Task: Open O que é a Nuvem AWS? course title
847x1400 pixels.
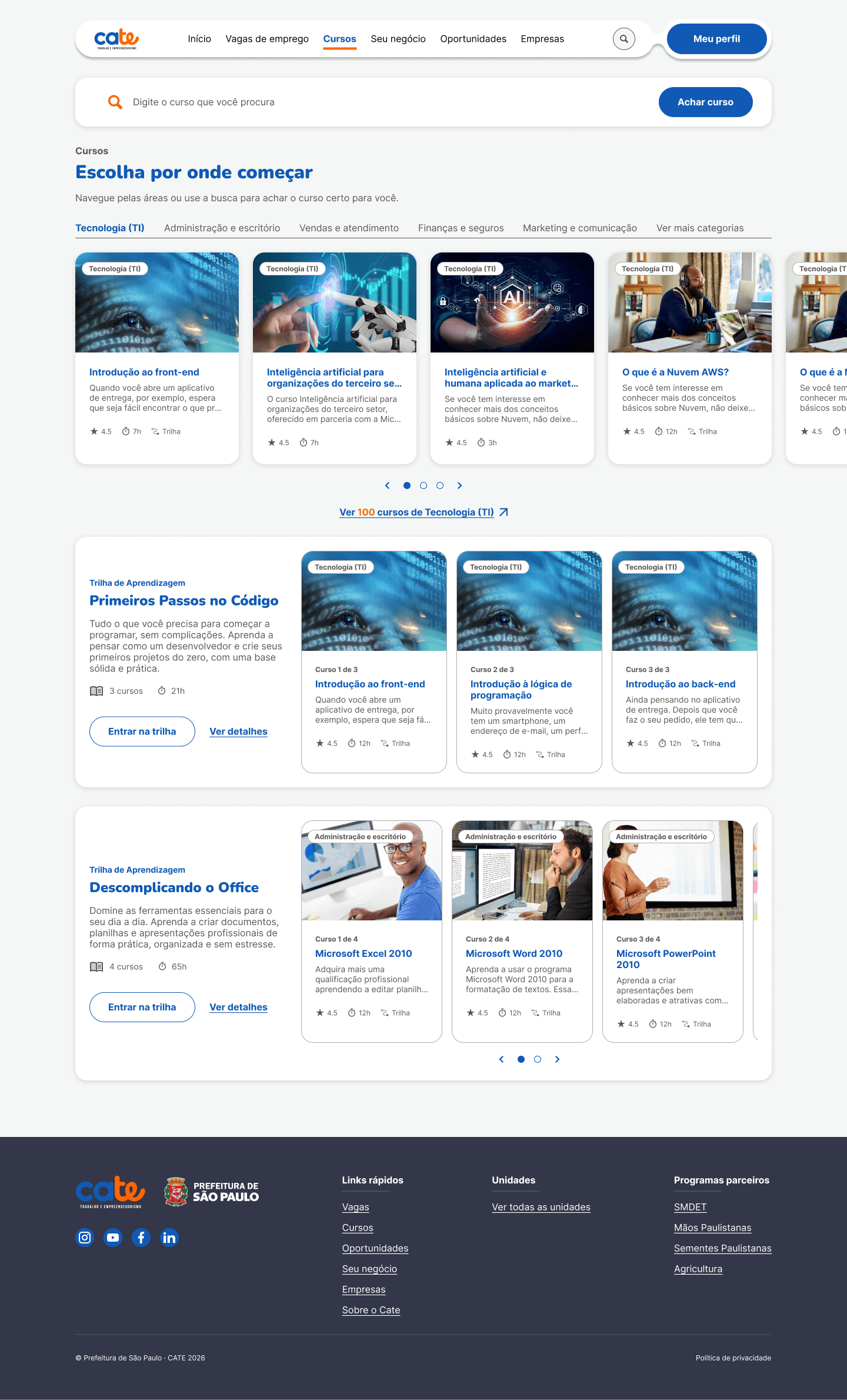Action: click(x=675, y=372)
